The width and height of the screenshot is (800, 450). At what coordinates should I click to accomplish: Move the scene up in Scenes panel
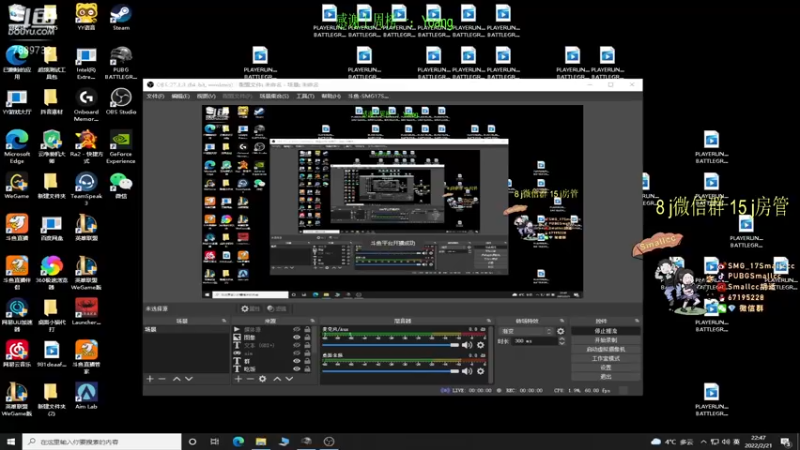[177, 379]
